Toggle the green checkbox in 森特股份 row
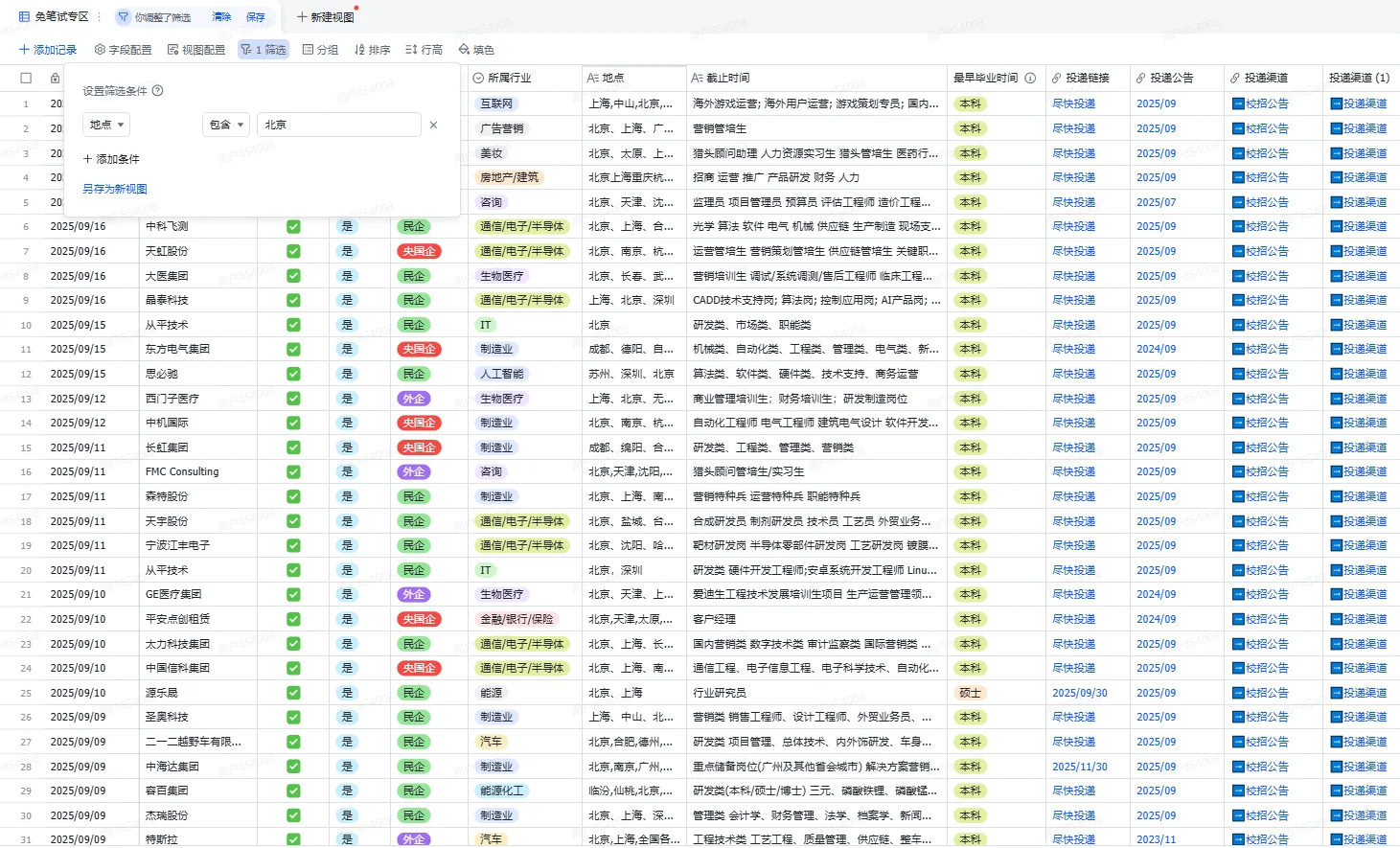1400x848 pixels. click(293, 496)
